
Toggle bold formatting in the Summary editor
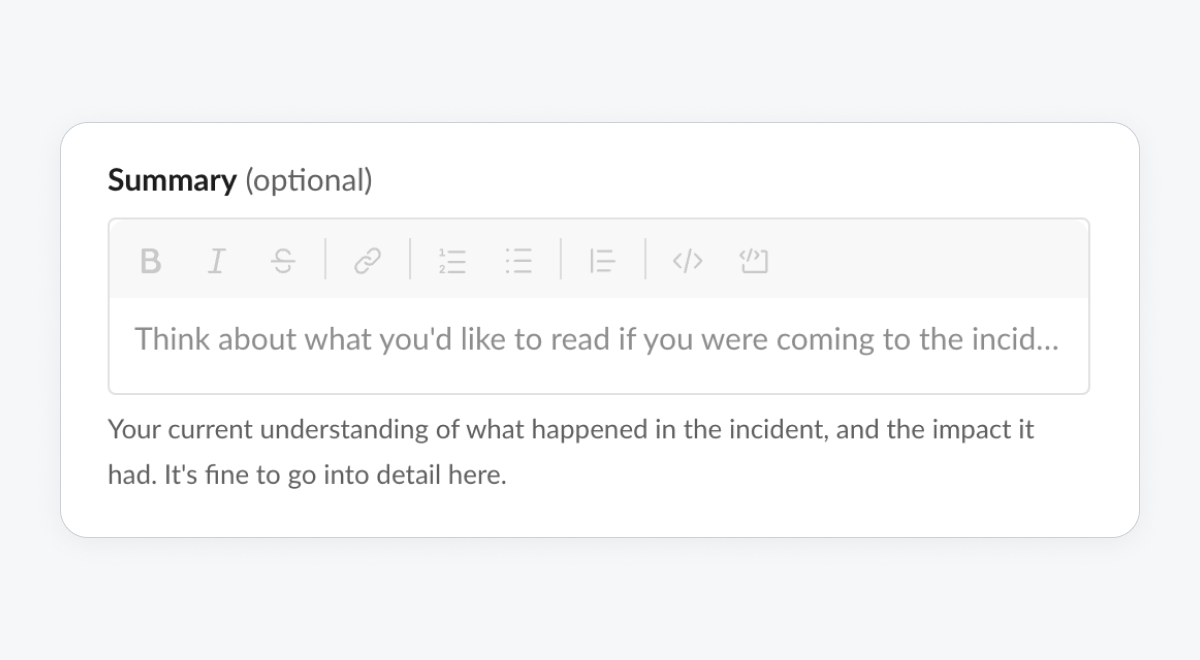point(150,261)
